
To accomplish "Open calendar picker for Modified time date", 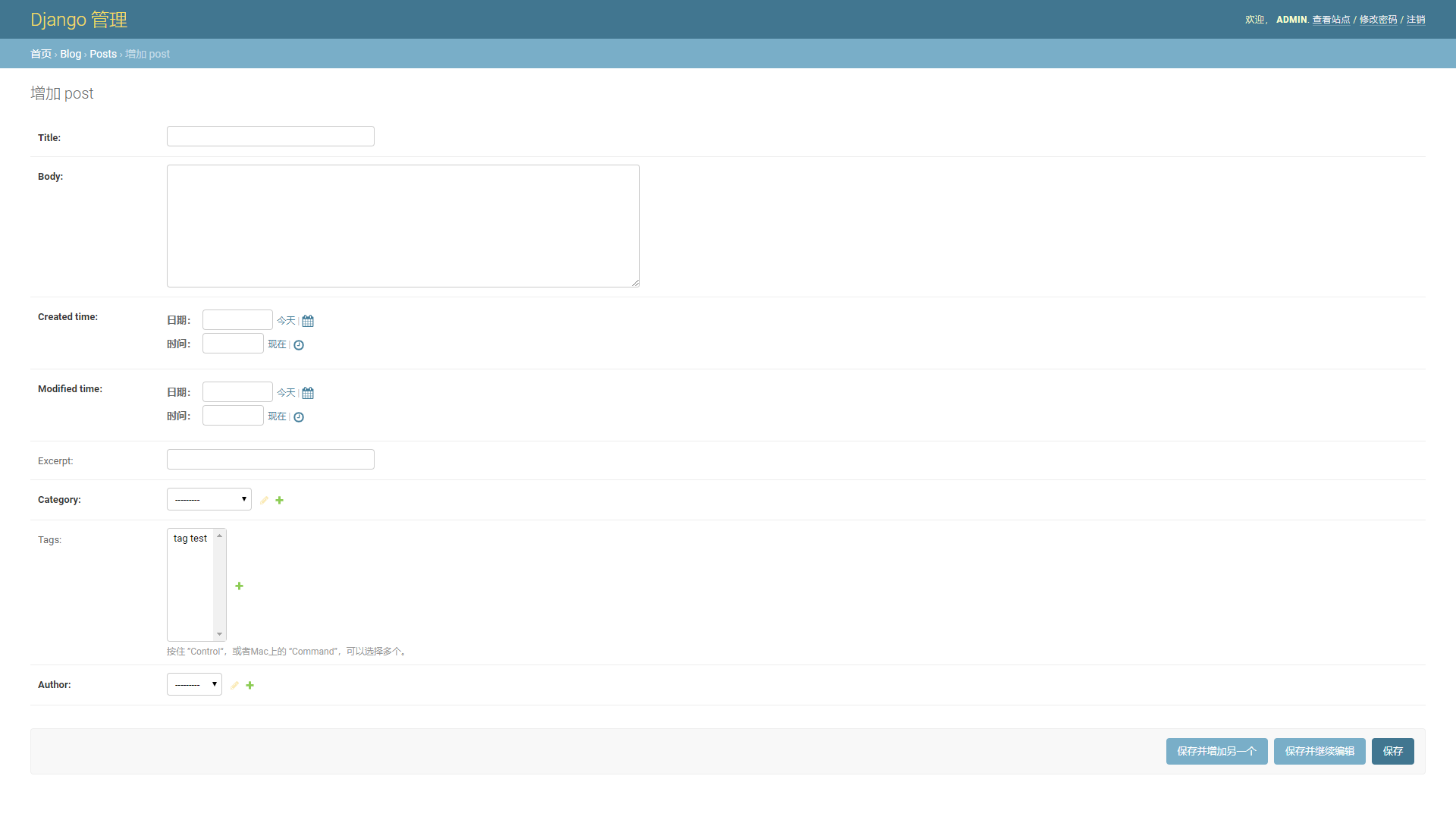I will pyautogui.click(x=308, y=393).
